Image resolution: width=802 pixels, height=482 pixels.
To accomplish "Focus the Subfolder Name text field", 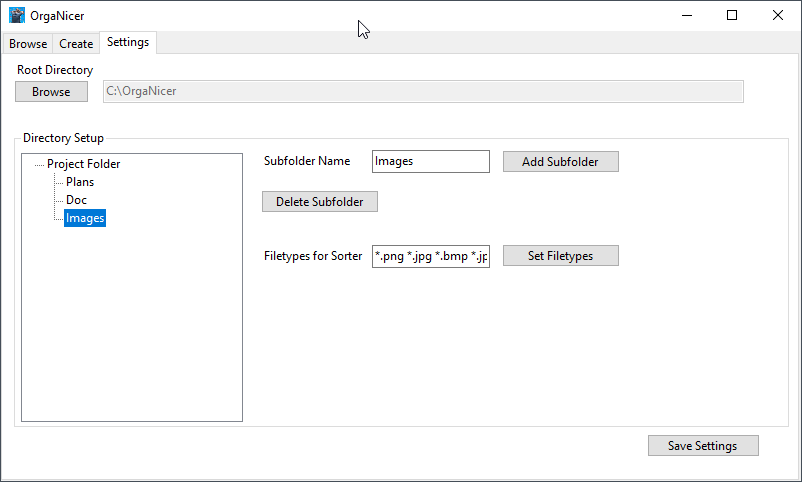I will point(430,161).
